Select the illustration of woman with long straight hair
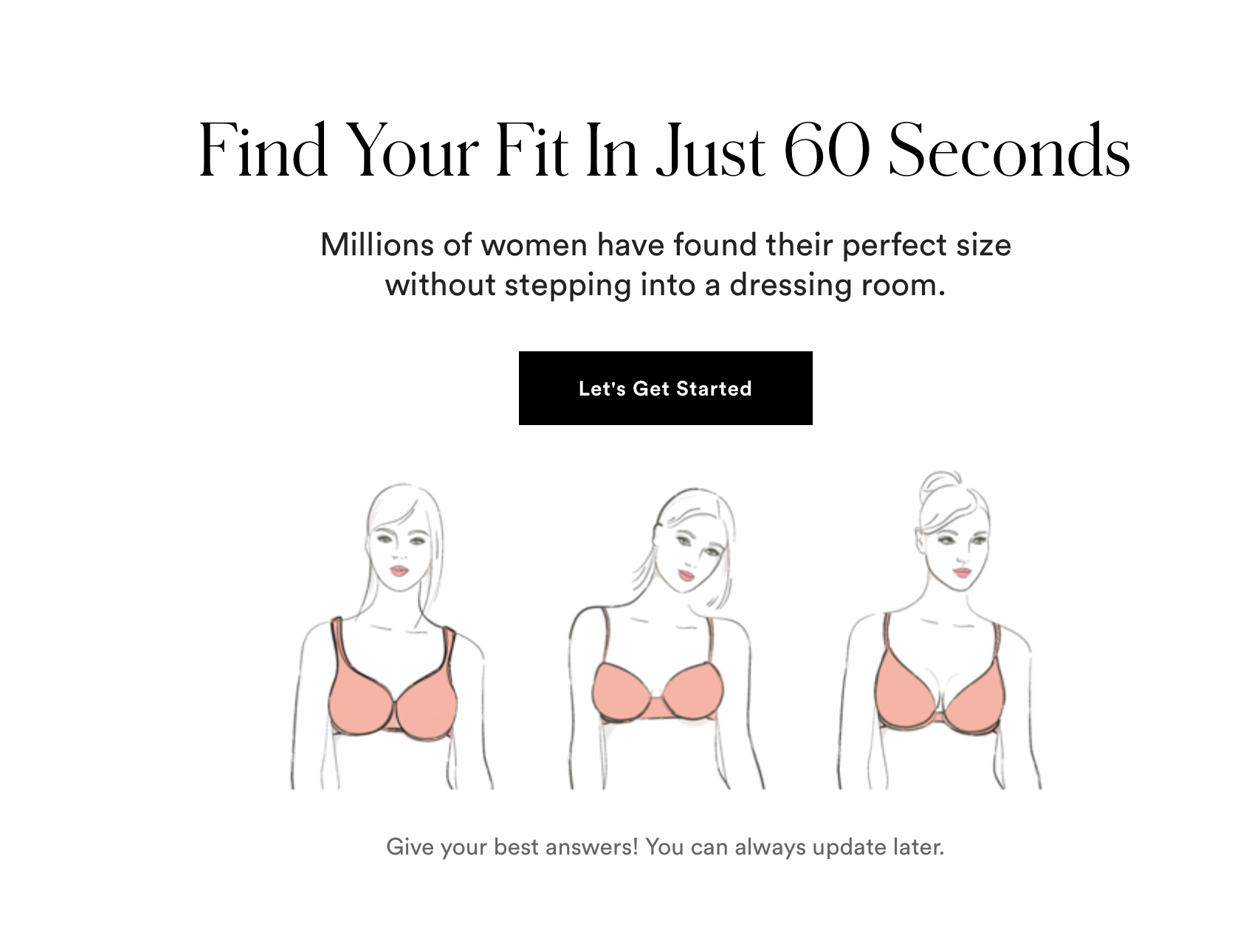Screen dimensions: 1246x952 (x=391, y=636)
